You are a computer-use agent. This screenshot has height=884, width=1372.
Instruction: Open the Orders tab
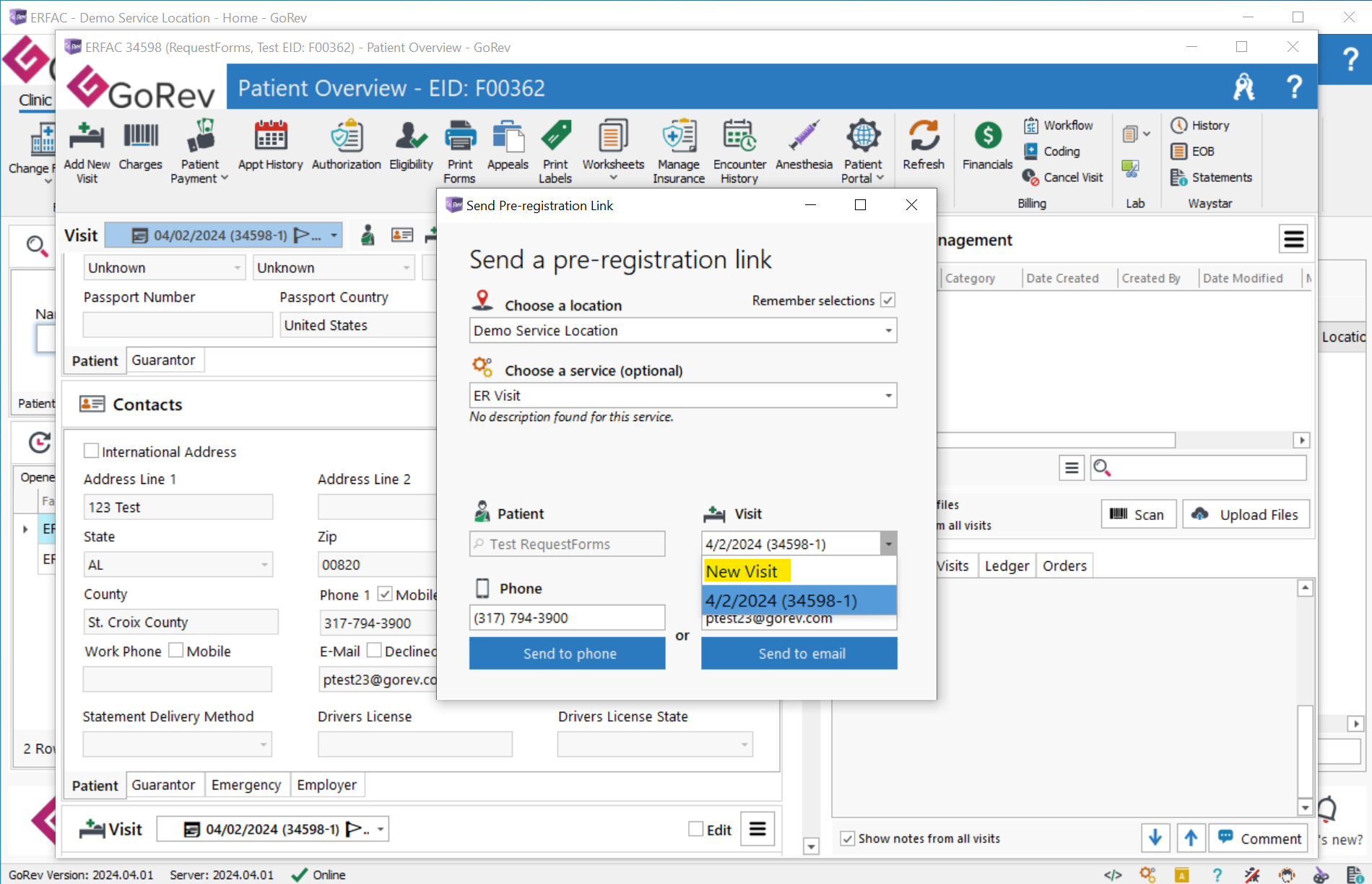point(1064,566)
